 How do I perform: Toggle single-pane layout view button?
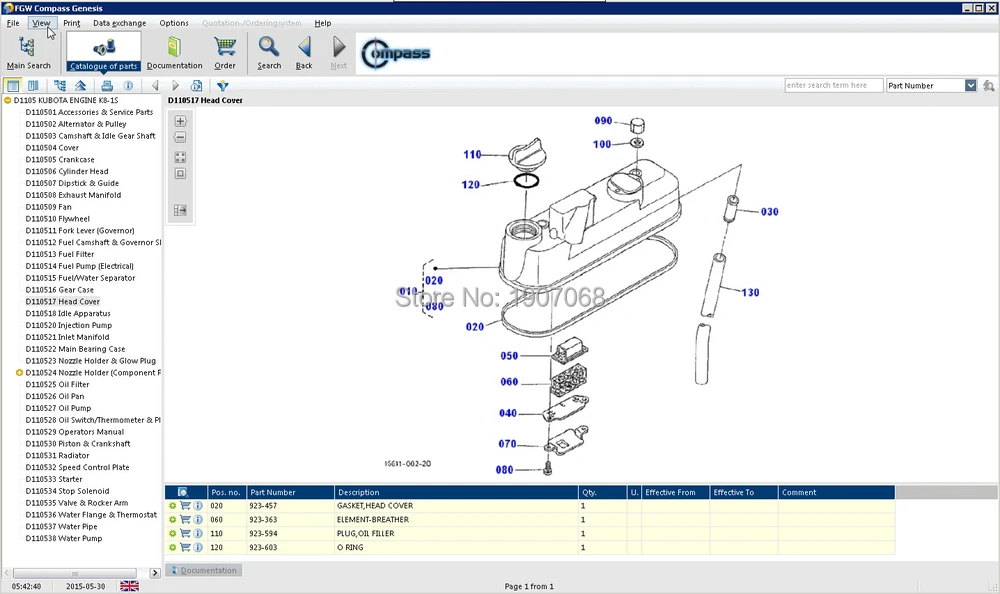pos(13,86)
